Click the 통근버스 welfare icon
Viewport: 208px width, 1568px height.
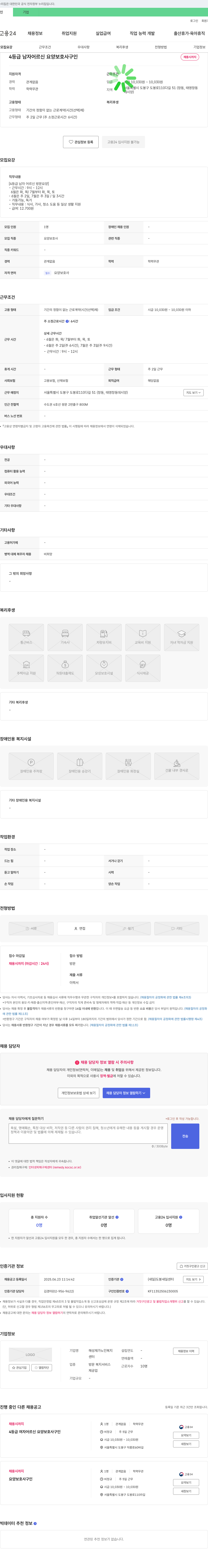(x=26, y=637)
